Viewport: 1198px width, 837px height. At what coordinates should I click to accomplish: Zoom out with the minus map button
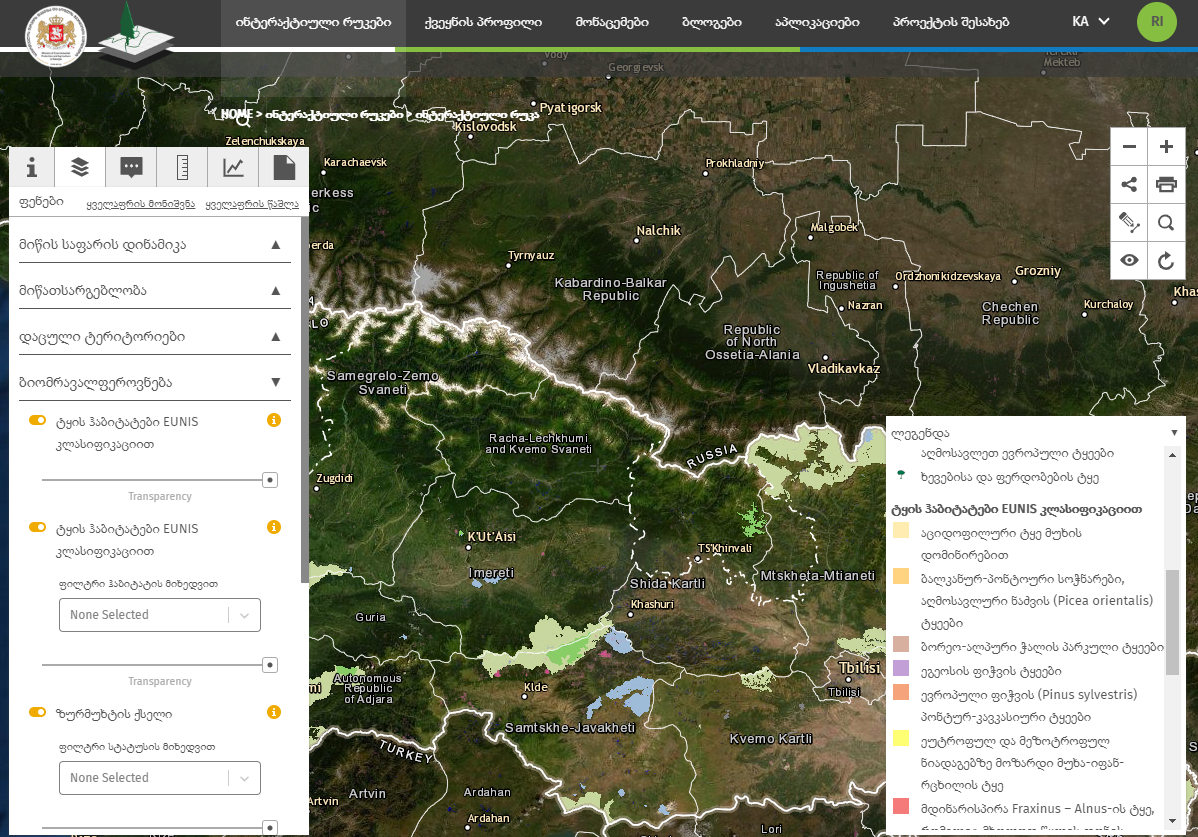1129,147
